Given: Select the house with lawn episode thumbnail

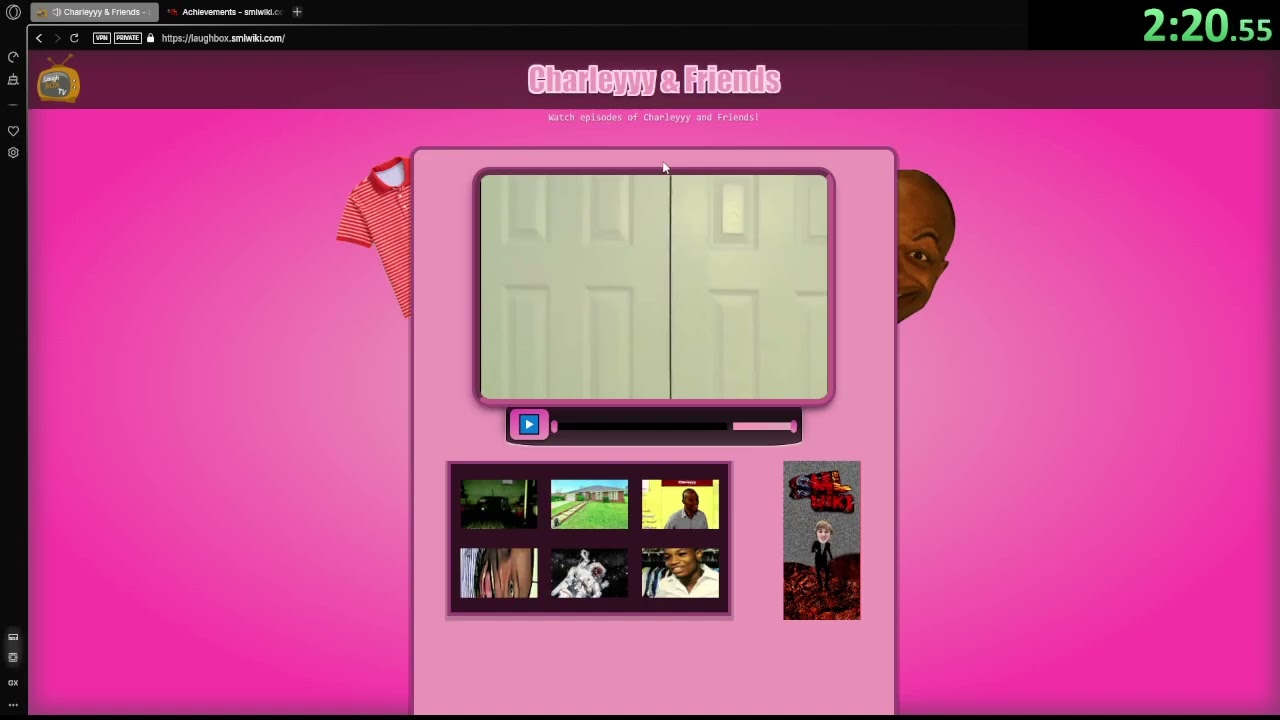Looking at the screenshot, I should click(589, 504).
